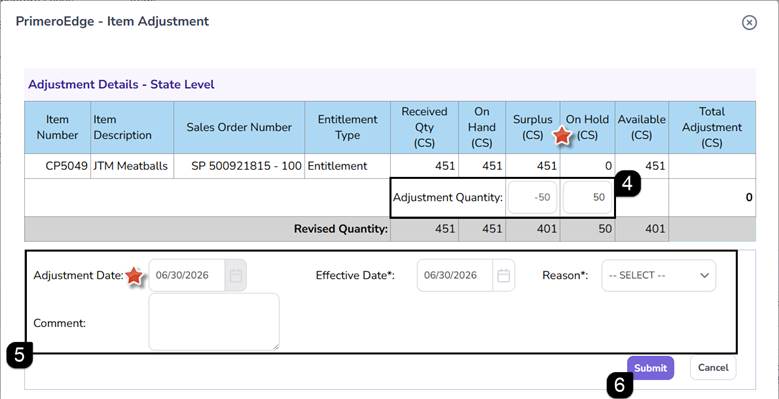Close the Item Adjustment dialog

pos(749,22)
